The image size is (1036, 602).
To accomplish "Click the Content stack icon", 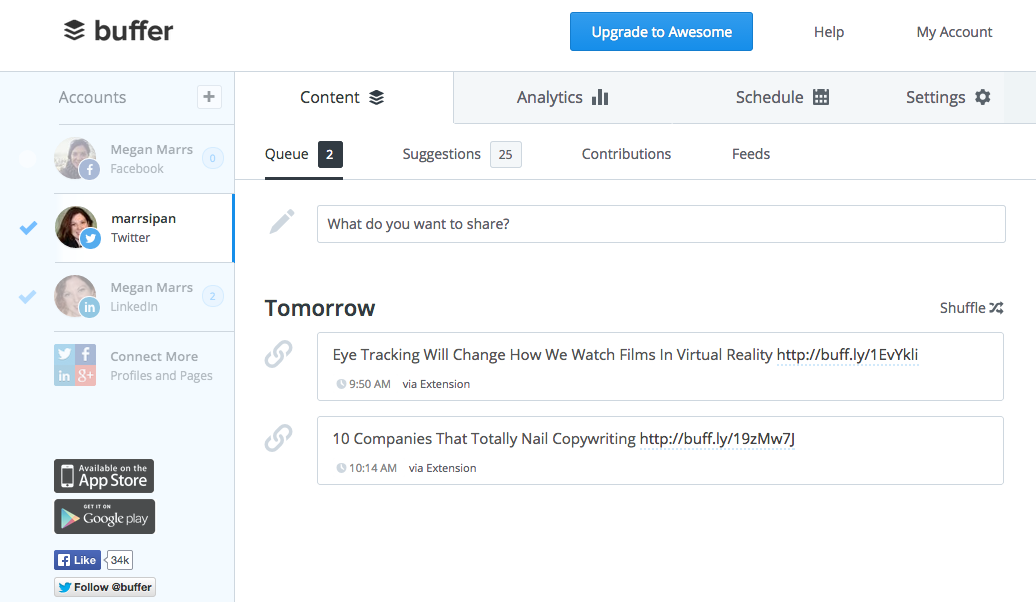I will click(x=376, y=98).
